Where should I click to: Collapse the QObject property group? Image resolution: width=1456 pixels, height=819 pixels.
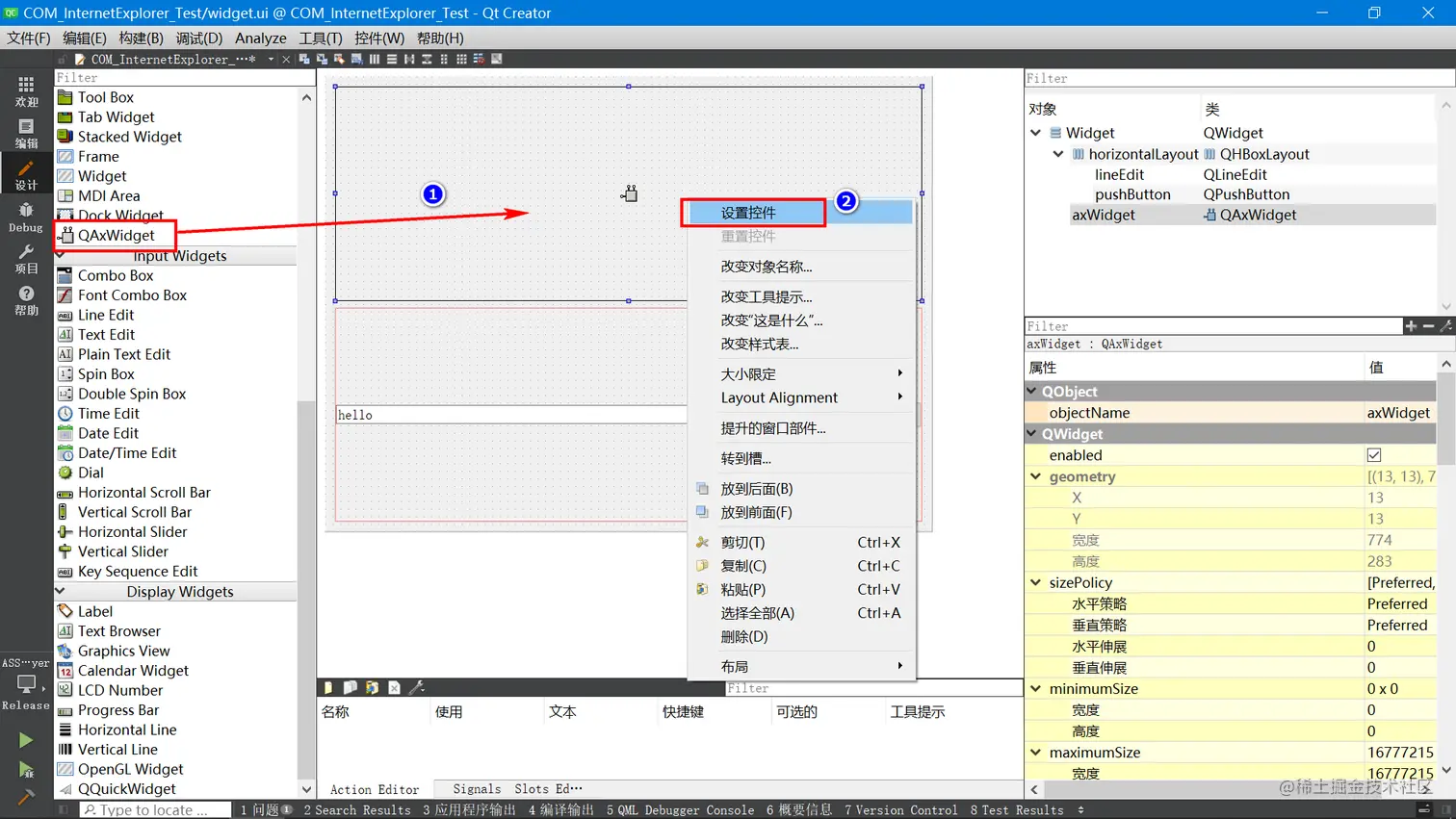pos(1032,392)
